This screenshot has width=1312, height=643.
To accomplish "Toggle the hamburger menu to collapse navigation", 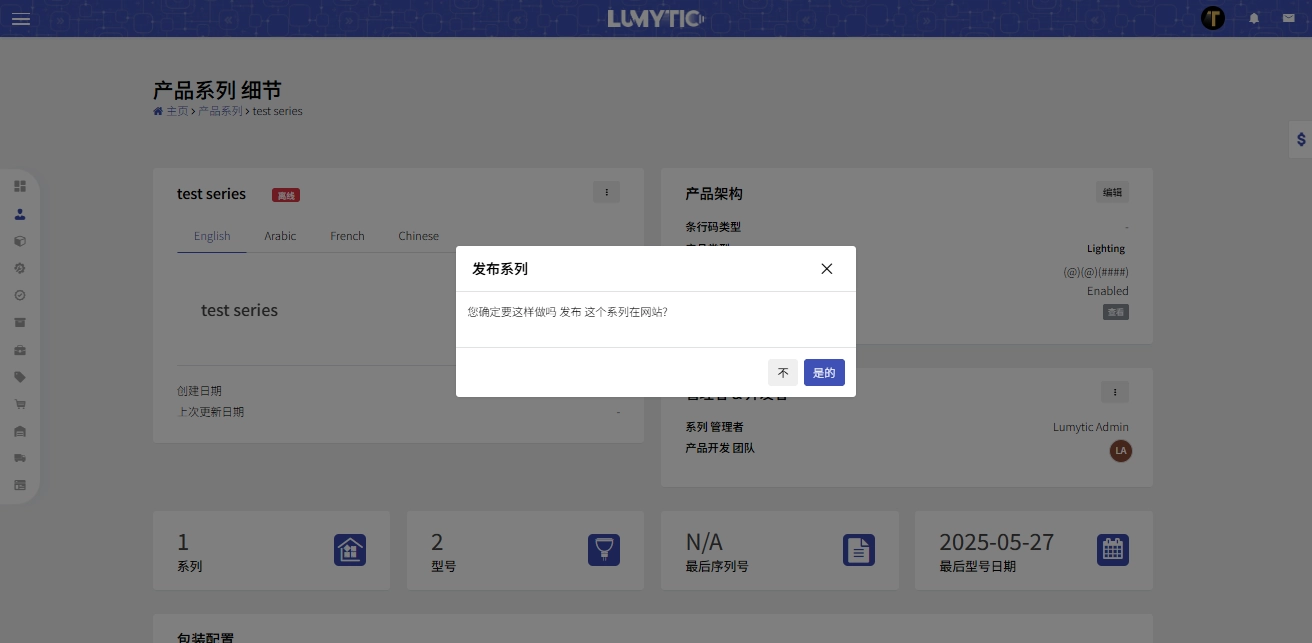I will [21, 19].
